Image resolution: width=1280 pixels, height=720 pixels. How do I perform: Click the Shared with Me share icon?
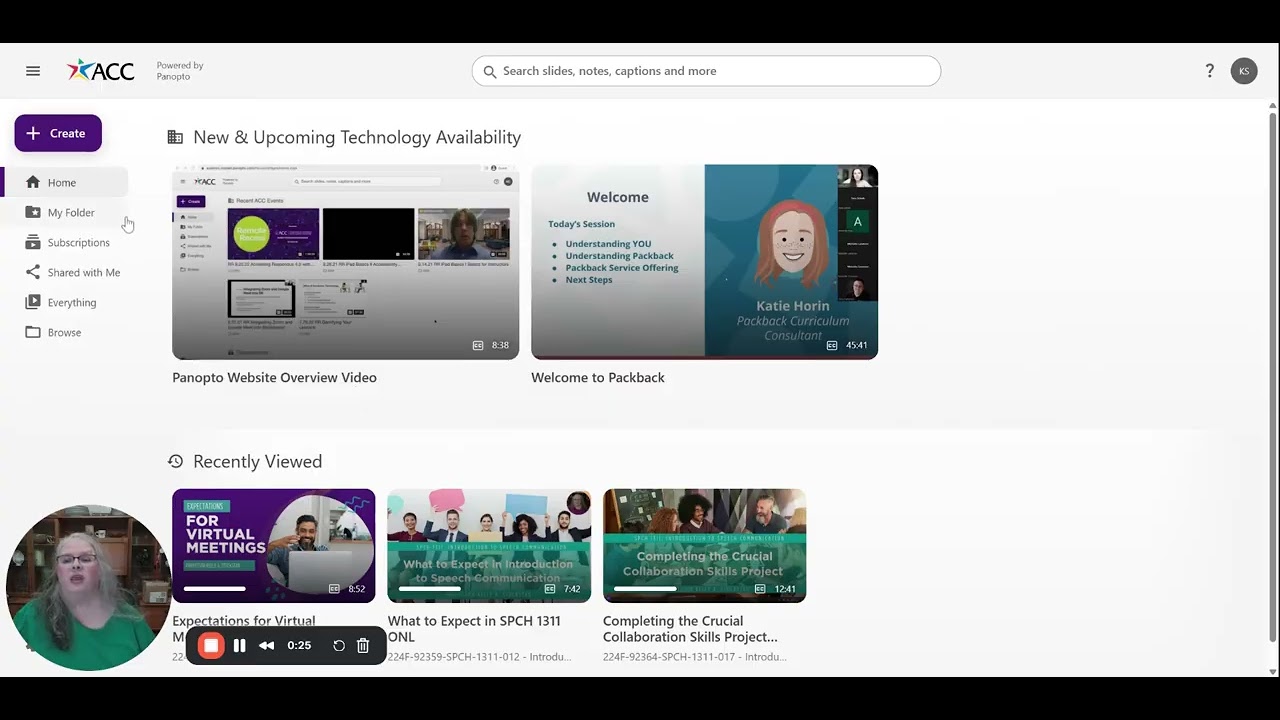tap(33, 272)
